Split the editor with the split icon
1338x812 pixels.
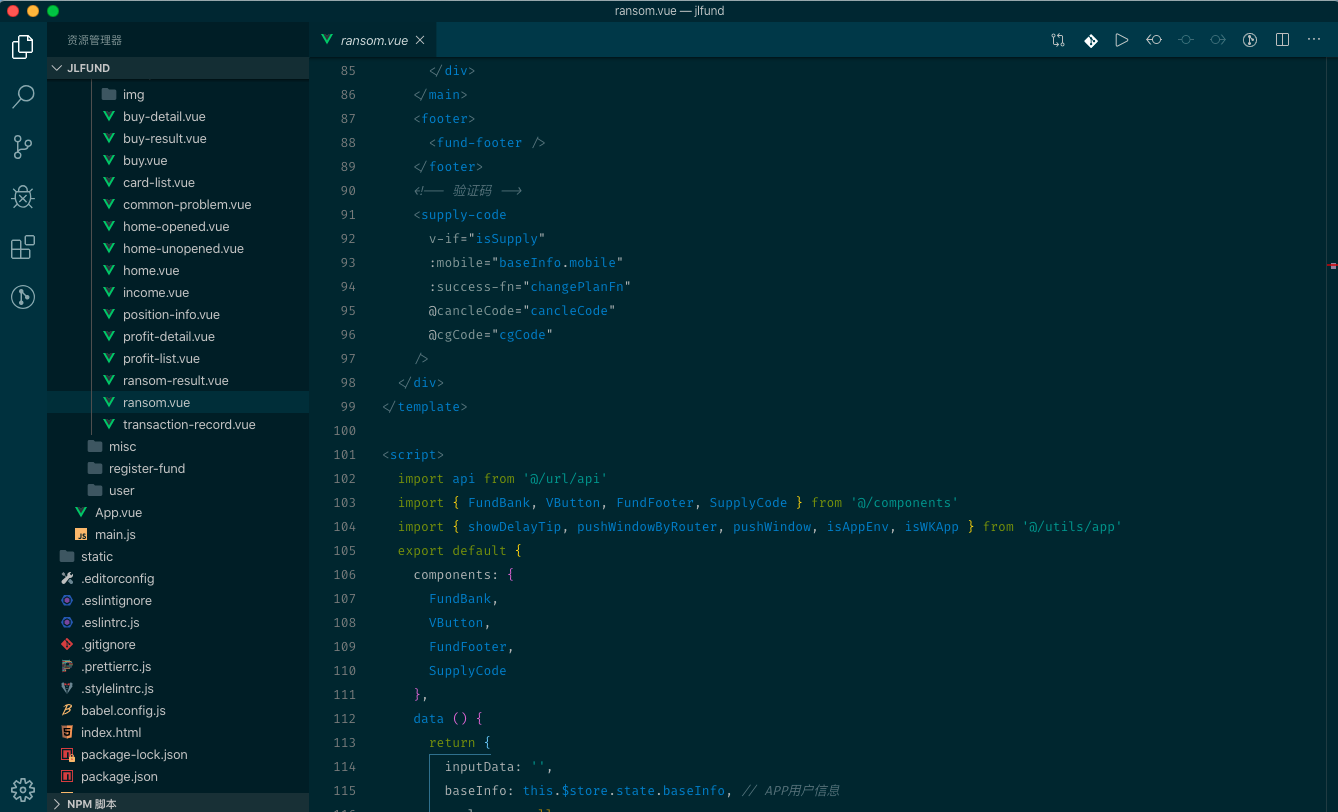click(x=1282, y=40)
